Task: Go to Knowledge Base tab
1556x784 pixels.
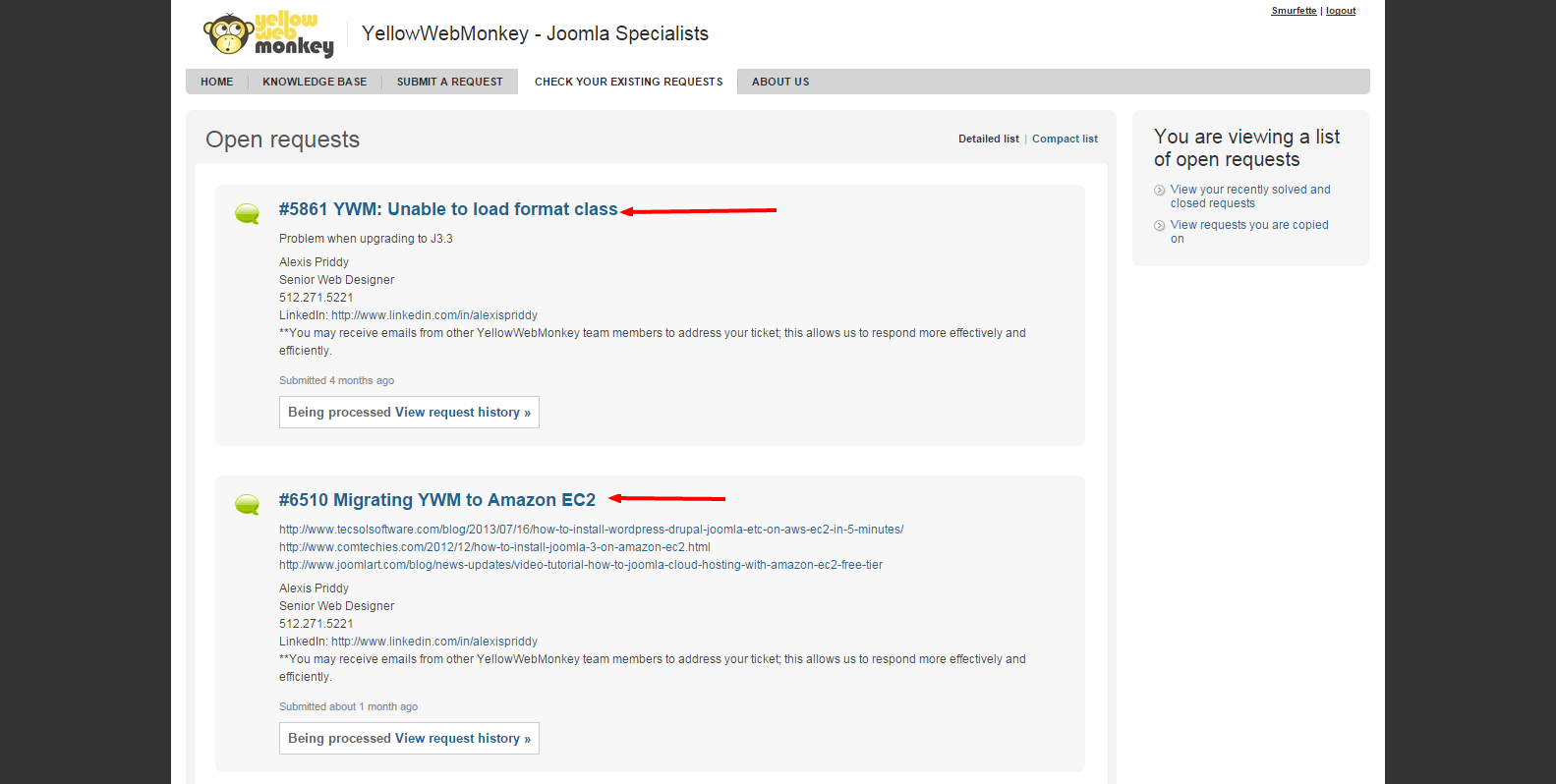Action: [315, 82]
